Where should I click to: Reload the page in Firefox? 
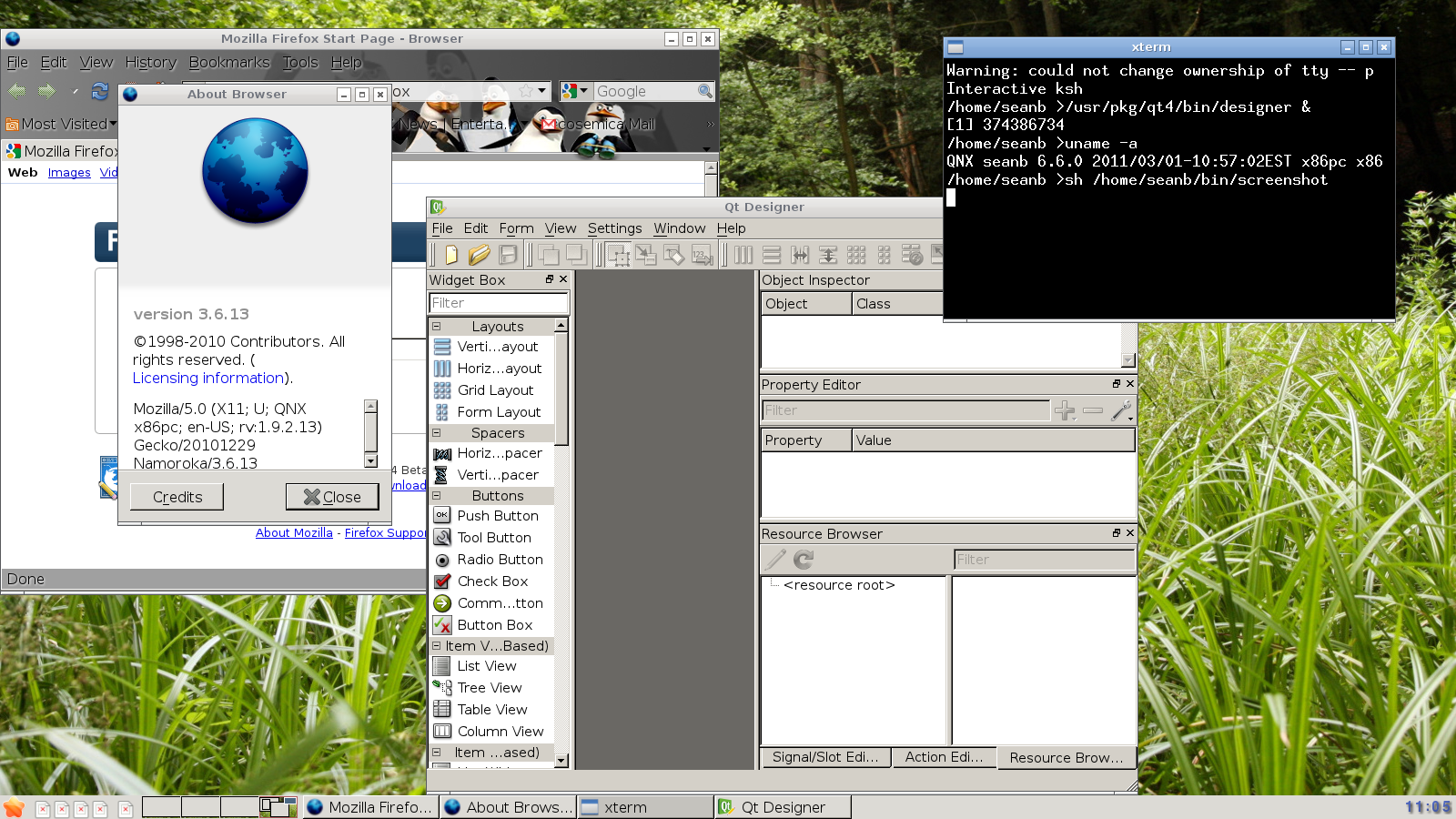point(100,91)
